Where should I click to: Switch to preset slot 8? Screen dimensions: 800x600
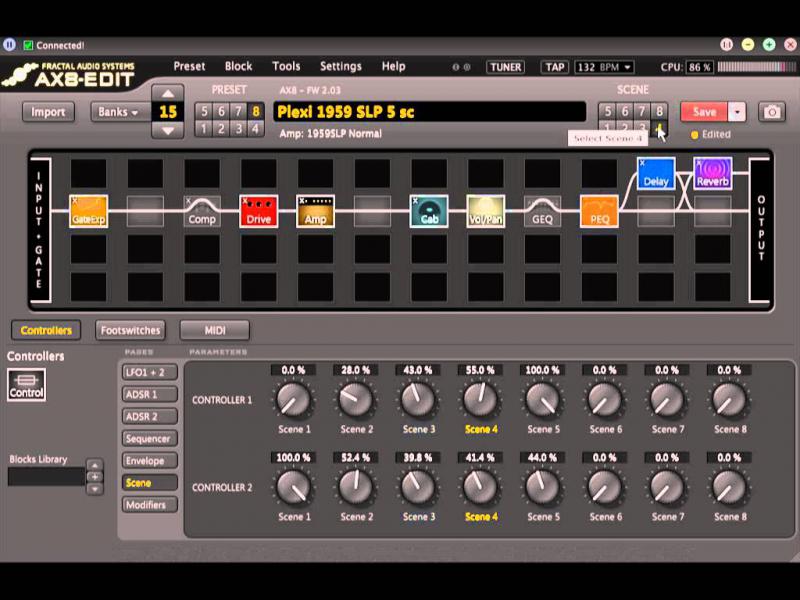[x=256, y=111]
